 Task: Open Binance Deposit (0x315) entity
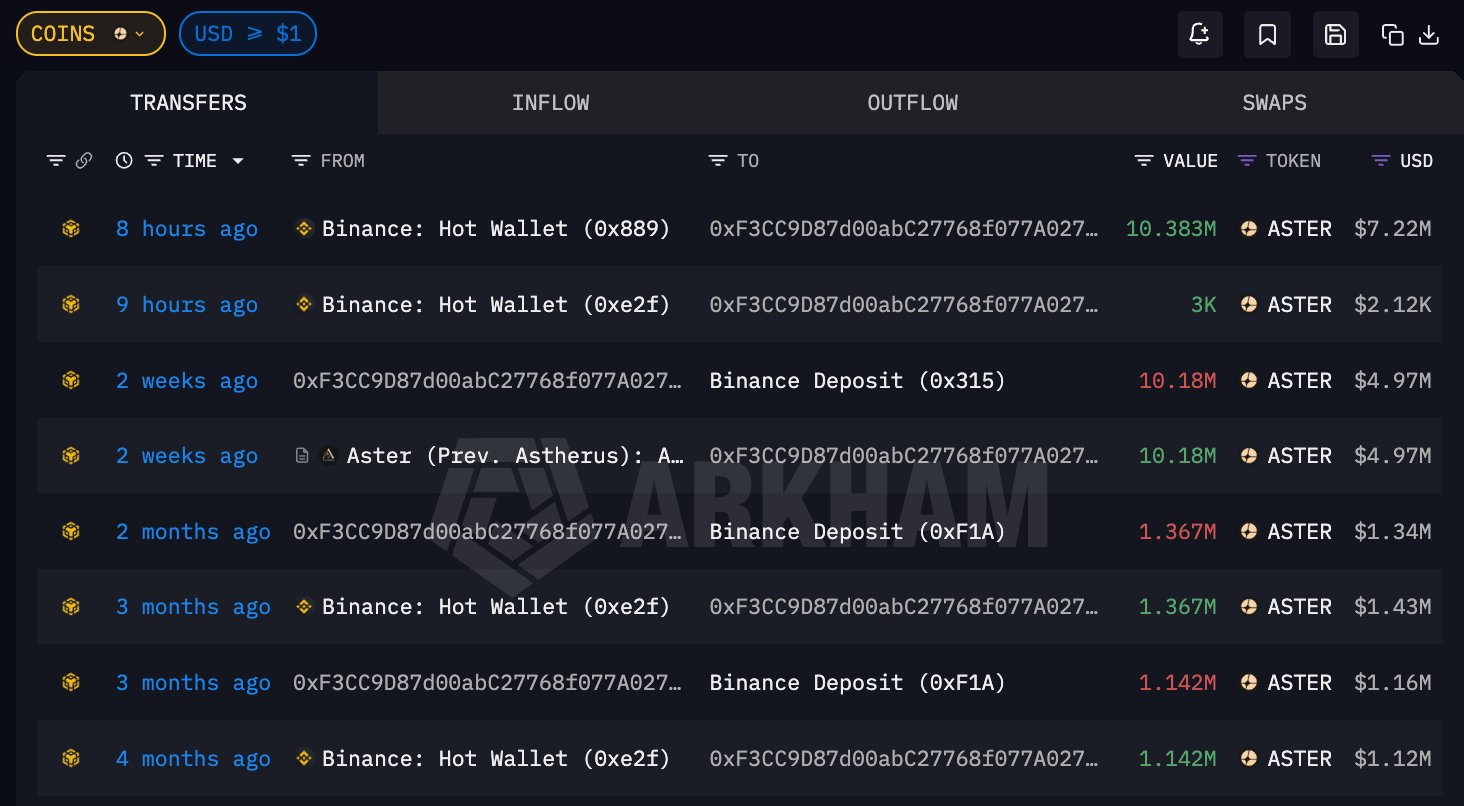pos(857,380)
